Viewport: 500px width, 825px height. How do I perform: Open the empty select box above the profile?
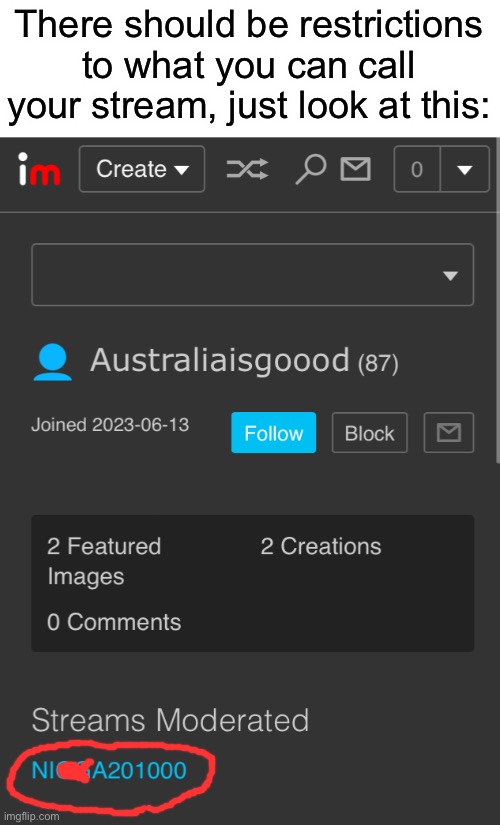click(x=253, y=275)
